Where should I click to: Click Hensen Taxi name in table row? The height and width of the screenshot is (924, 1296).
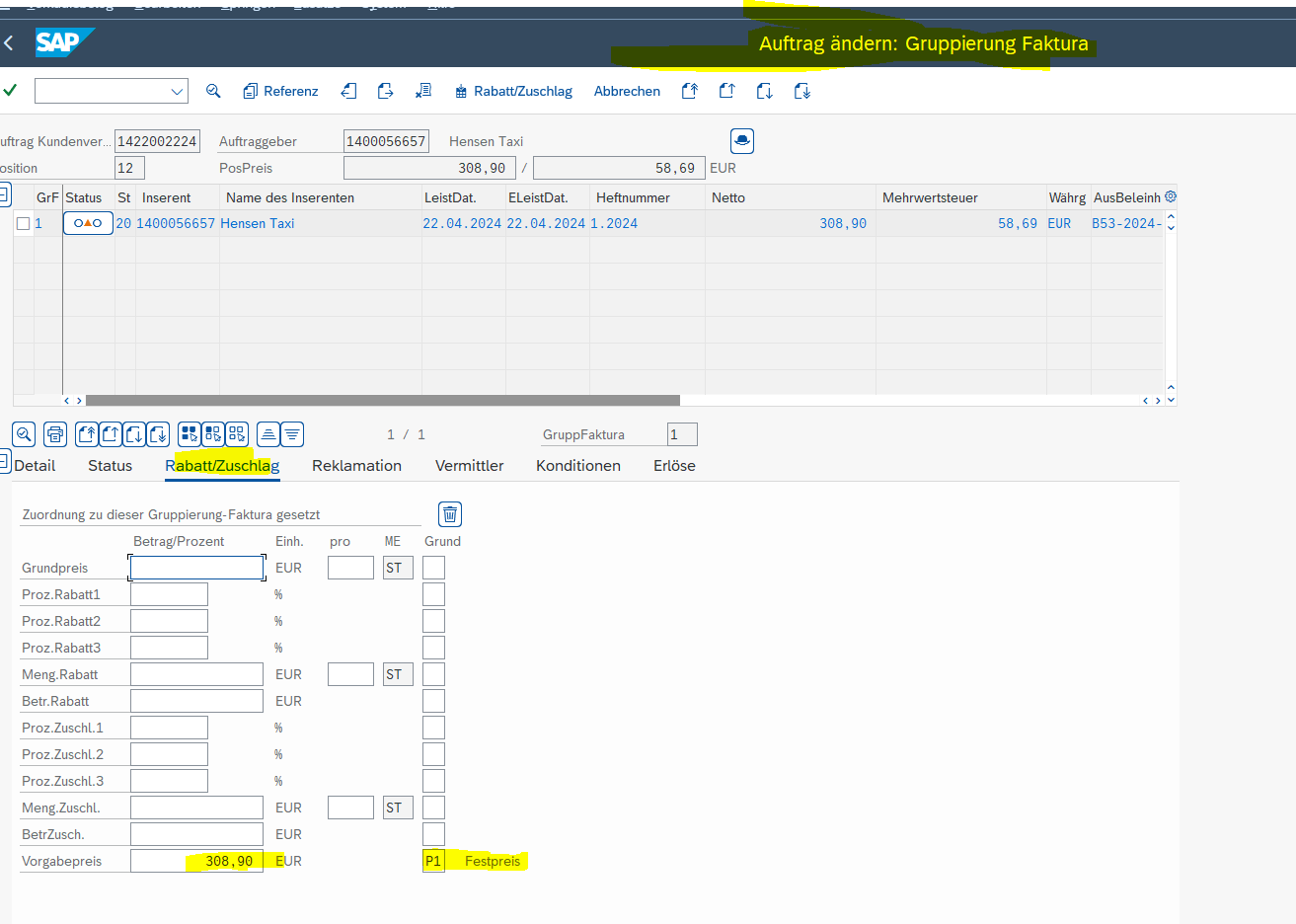(x=258, y=223)
